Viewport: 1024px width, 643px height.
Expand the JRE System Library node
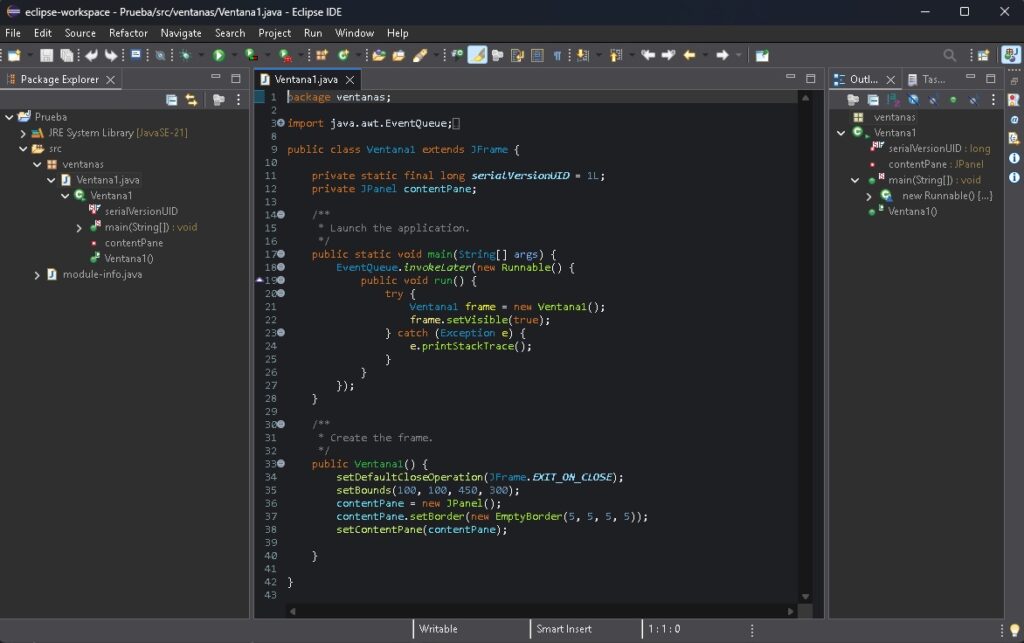[22, 132]
